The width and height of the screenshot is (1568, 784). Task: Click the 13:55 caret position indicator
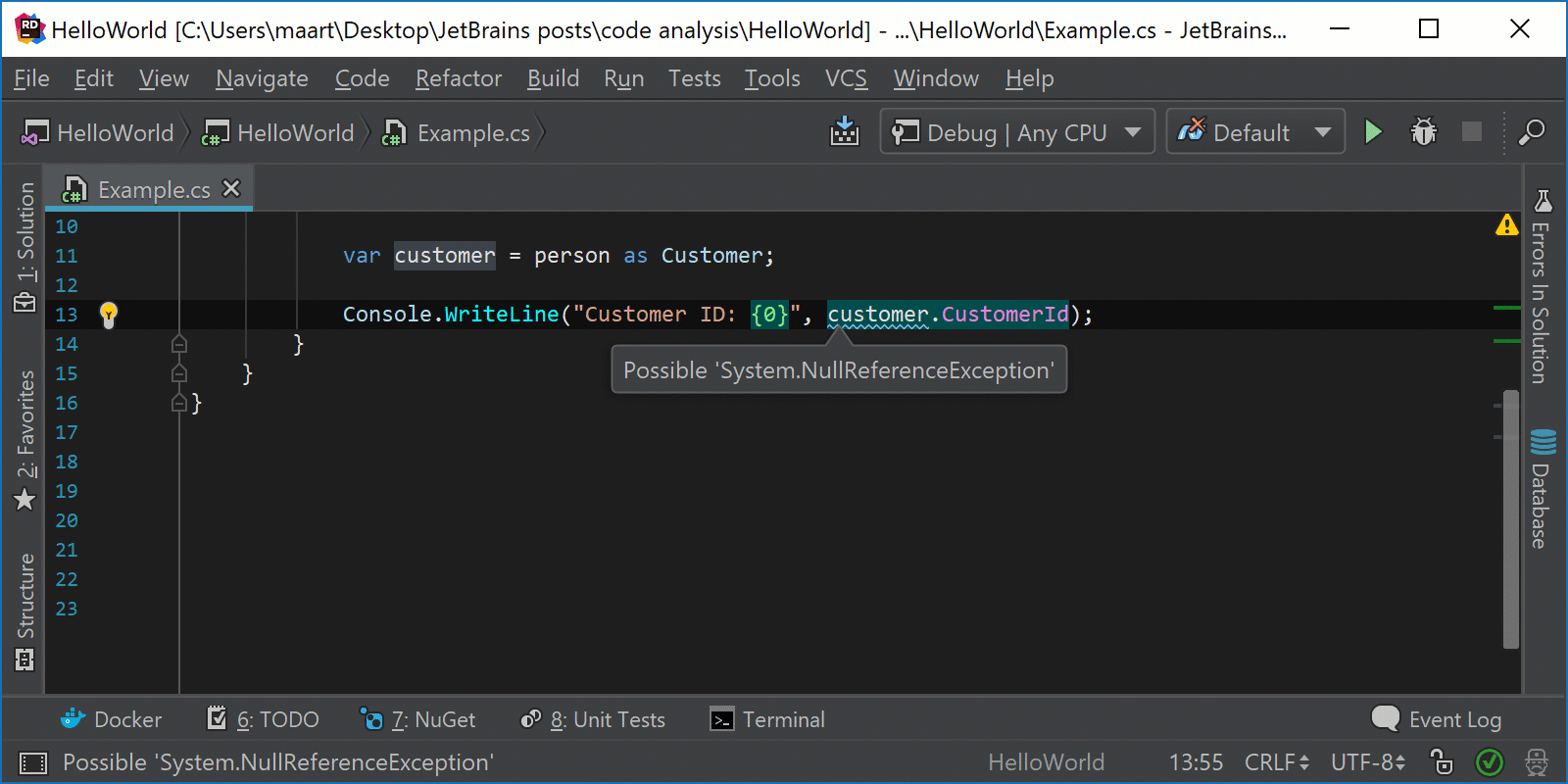[x=1196, y=761]
